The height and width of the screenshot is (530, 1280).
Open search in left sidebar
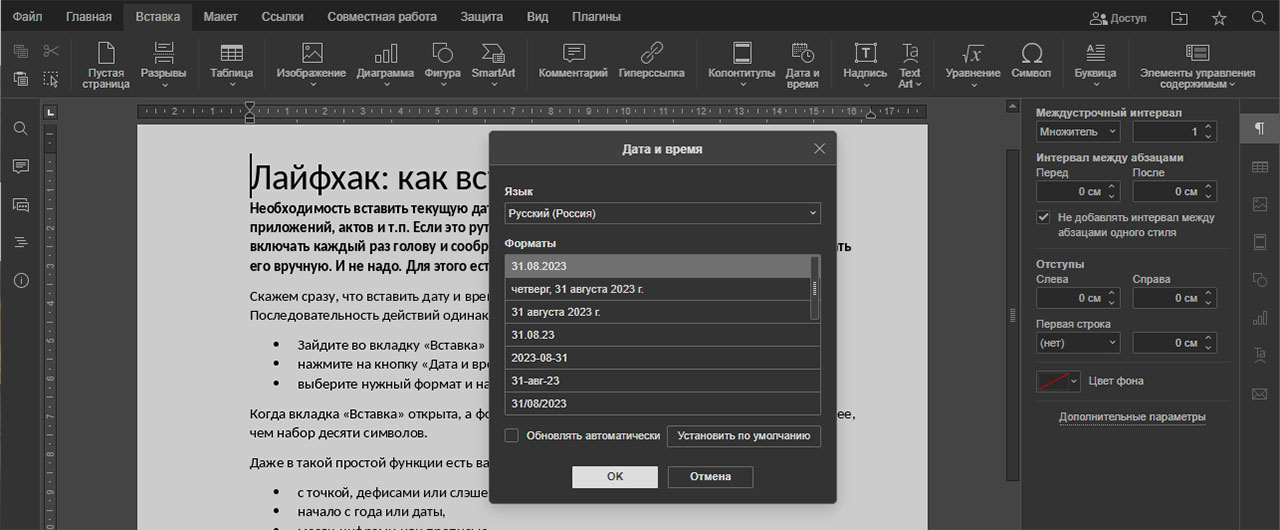coord(21,129)
